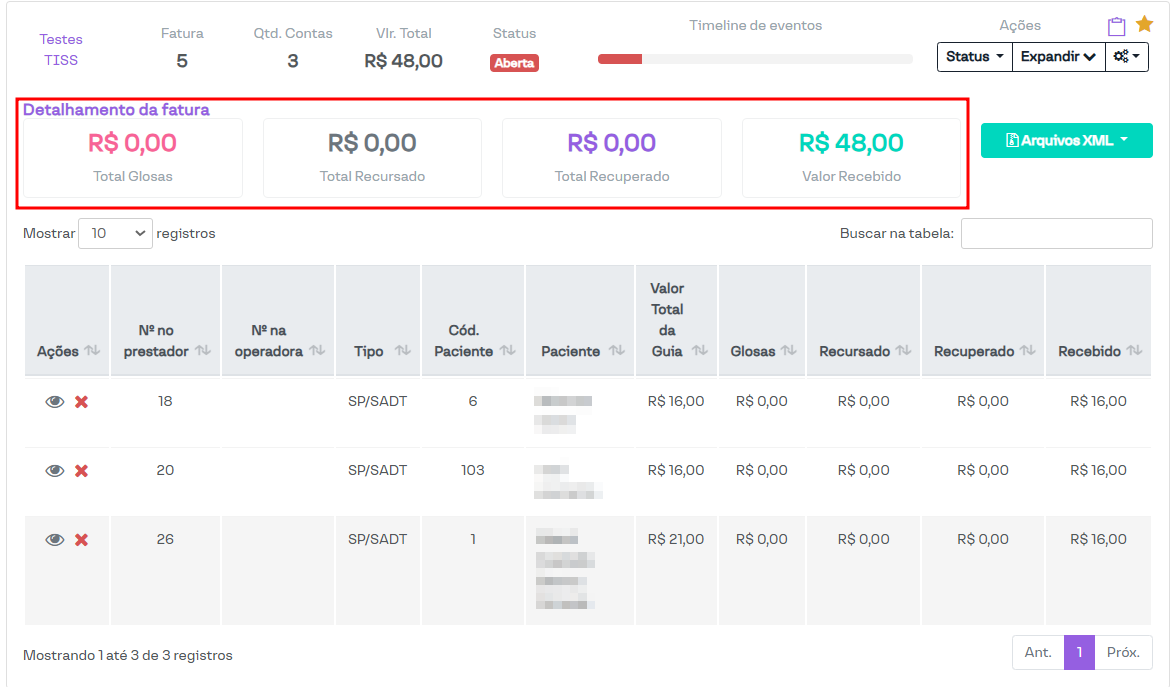Expand the Expandir dropdown
Image resolution: width=1170 pixels, height=687 pixels.
1058,57
